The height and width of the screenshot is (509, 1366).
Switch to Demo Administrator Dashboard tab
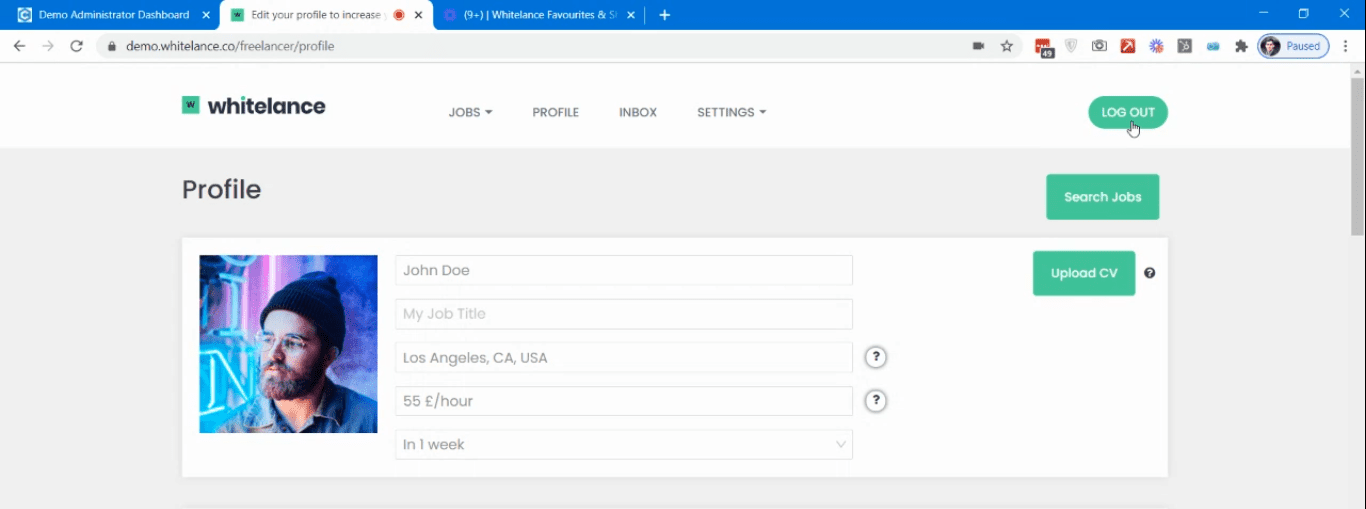[113, 15]
